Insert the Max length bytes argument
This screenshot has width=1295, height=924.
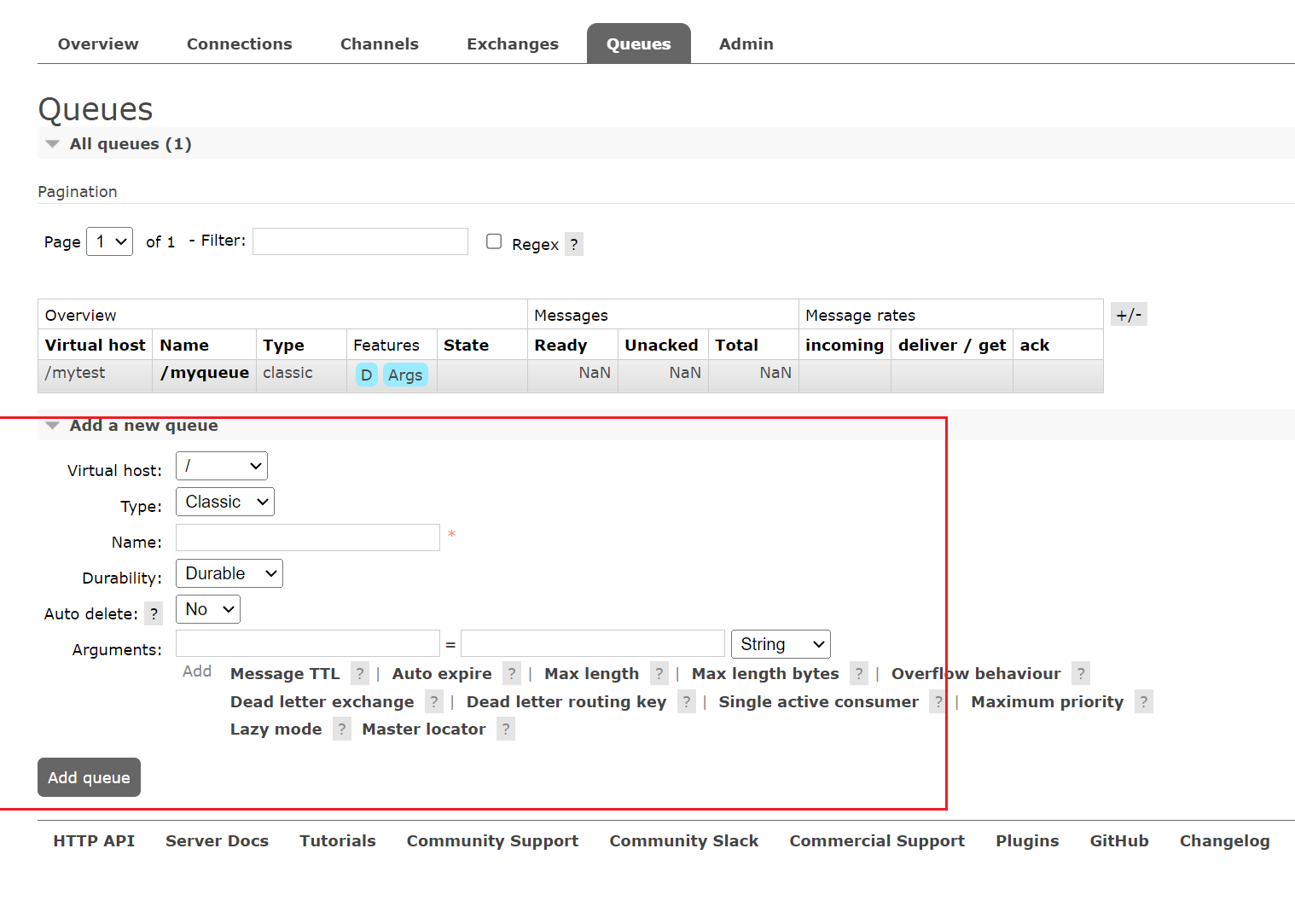pos(765,674)
